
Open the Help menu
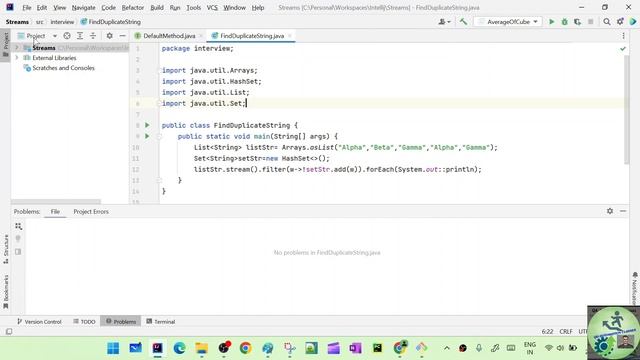click(x=258, y=8)
